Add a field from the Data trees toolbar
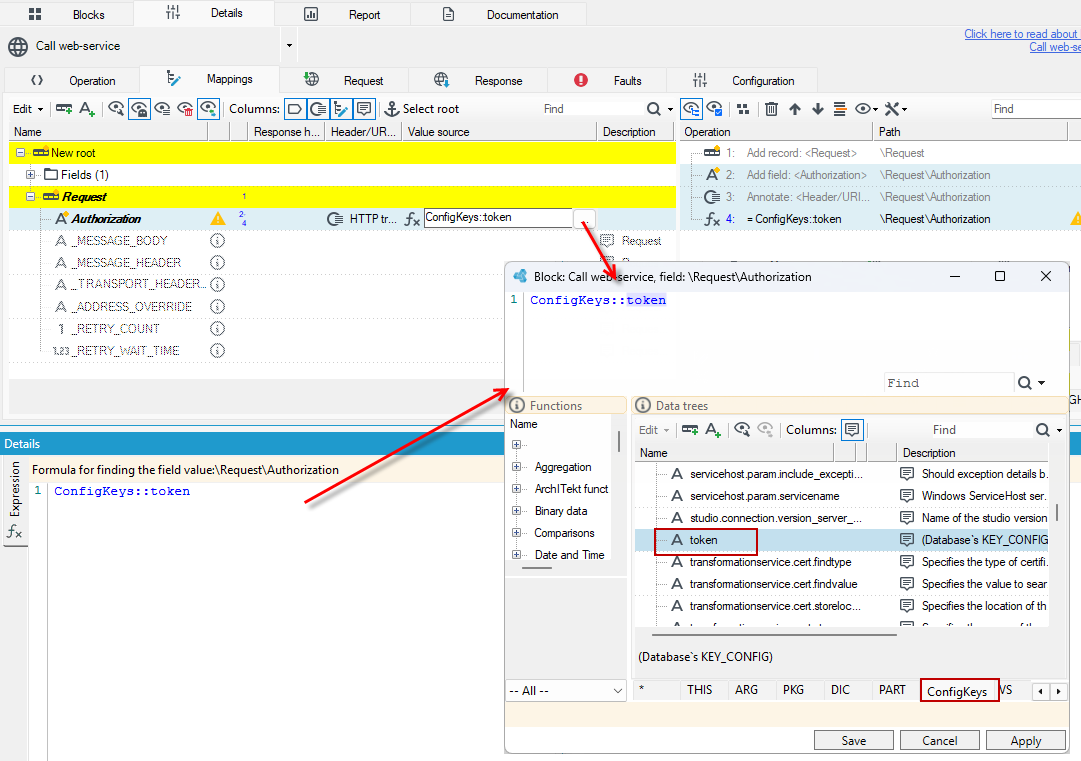 [713, 429]
